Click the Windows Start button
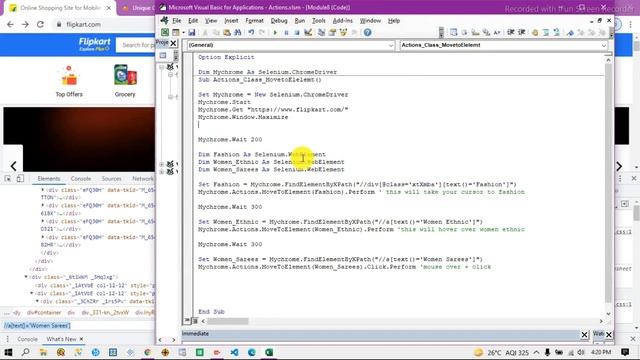Image resolution: width=640 pixels, height=360 pixels. (8, 352)
